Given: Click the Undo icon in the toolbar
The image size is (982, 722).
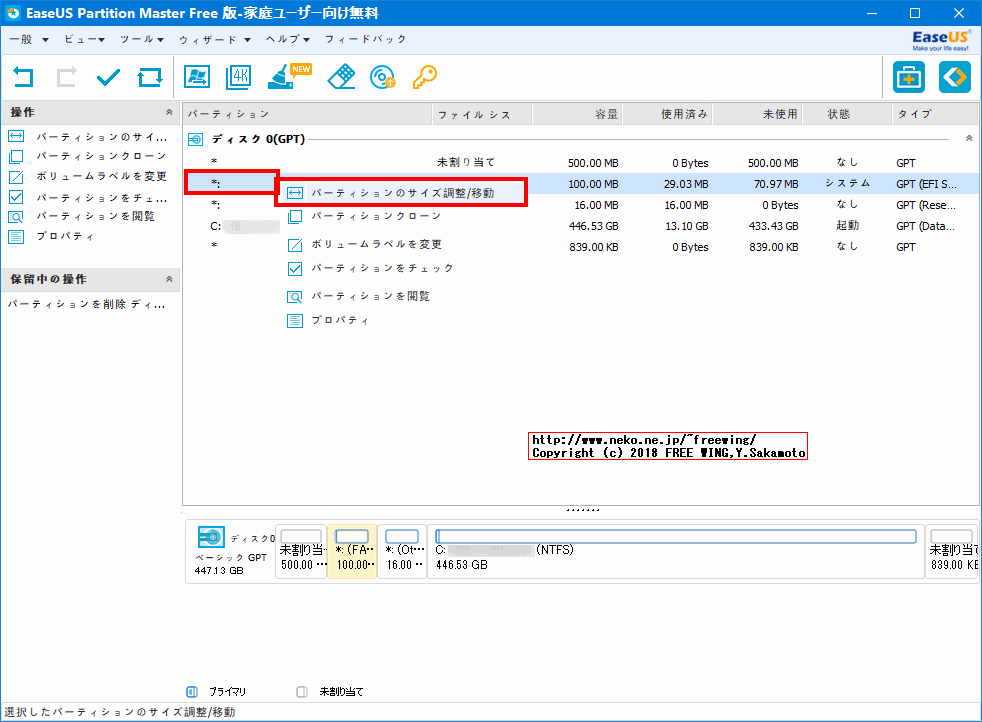Looking at the screenshot, I should coord(22,77).
